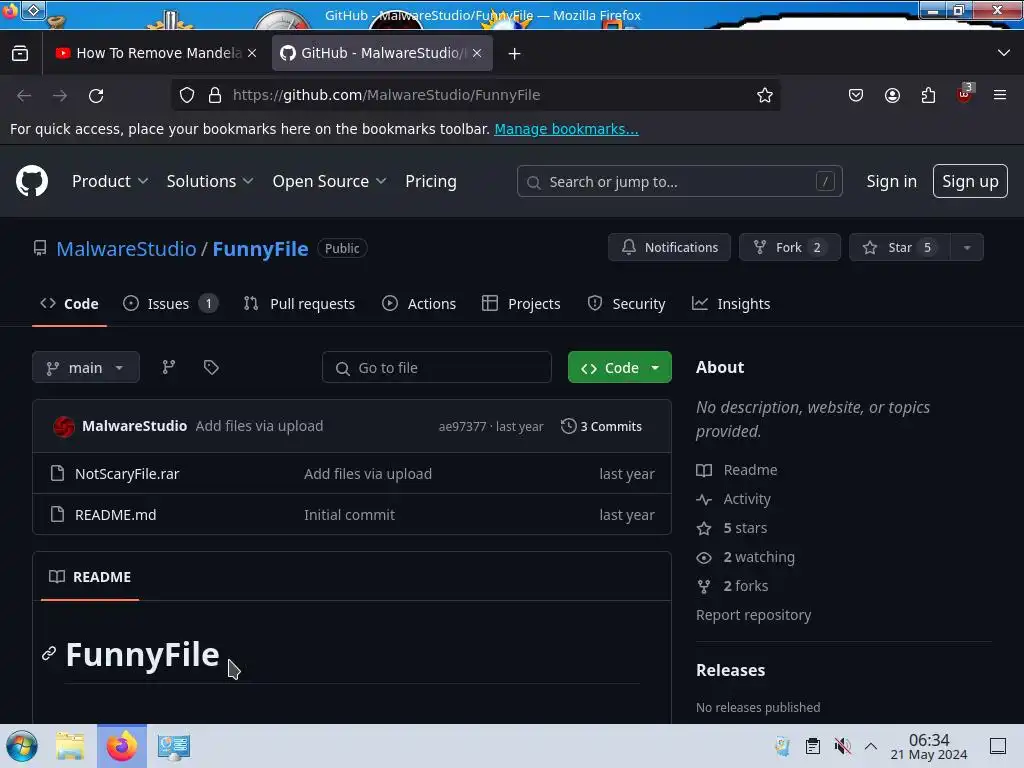Expand the Product menu
The width and height of the screenshot is (1024, 768).
(x=110, y=182)
